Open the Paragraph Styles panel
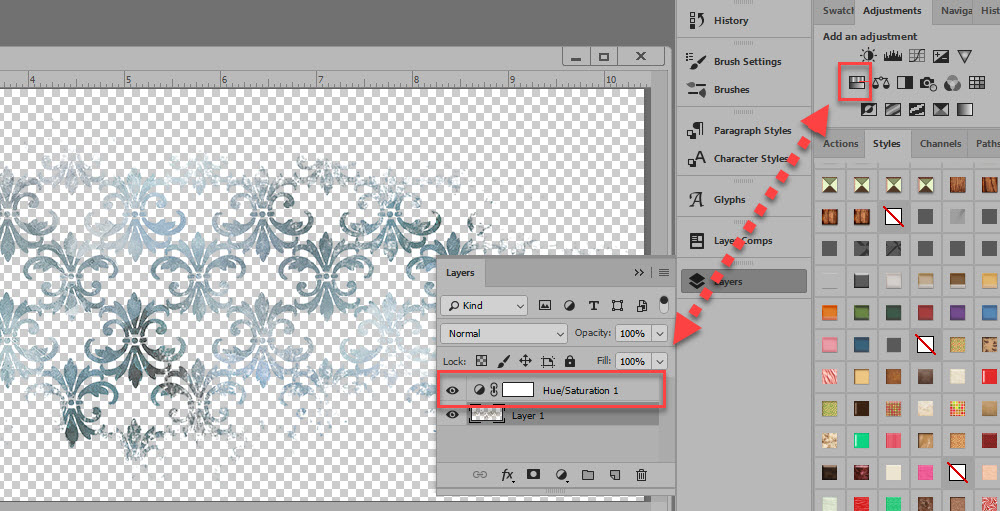The image size is (1000, 511). point(739,130)
